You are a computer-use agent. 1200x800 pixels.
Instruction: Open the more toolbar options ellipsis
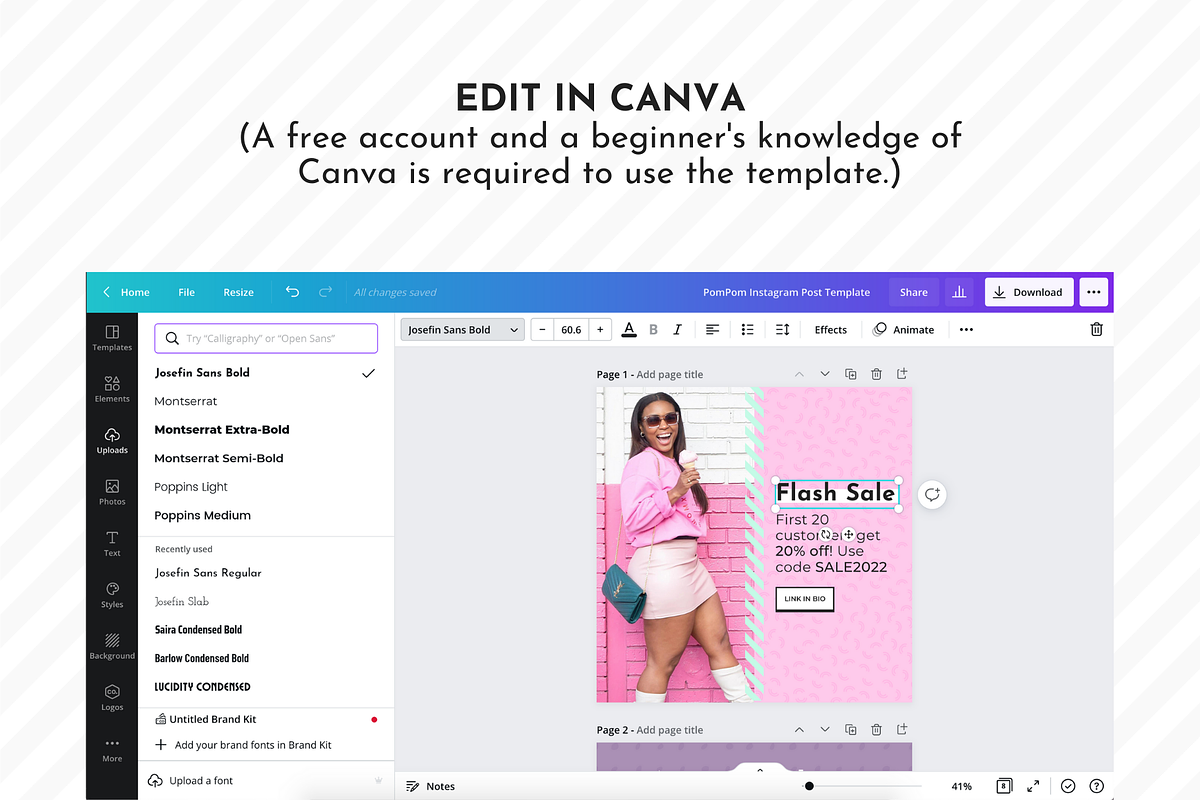coord(966,329)
